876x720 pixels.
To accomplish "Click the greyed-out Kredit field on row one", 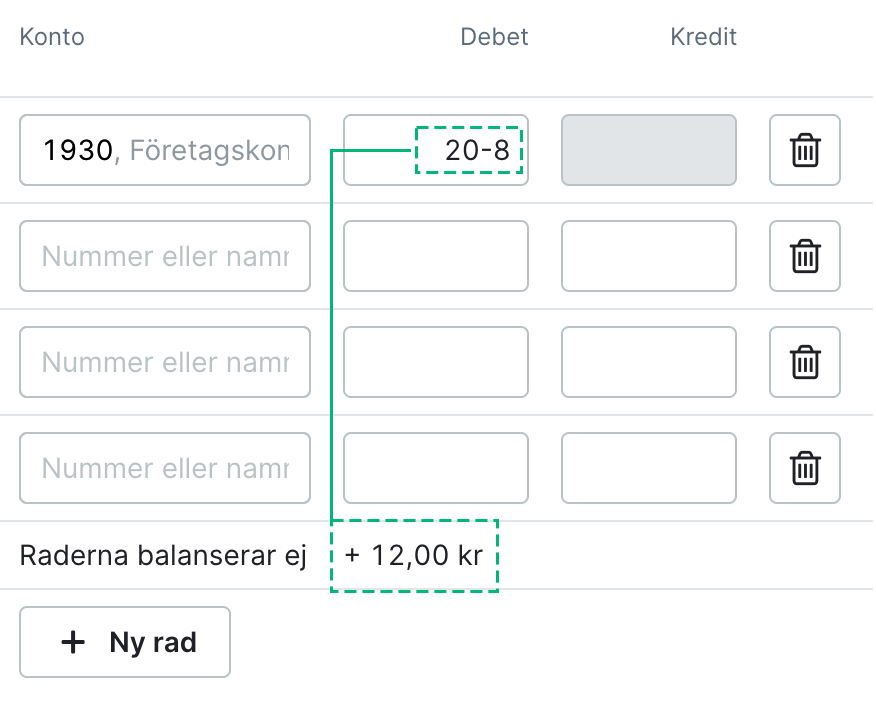I will [x=648, y=150].
